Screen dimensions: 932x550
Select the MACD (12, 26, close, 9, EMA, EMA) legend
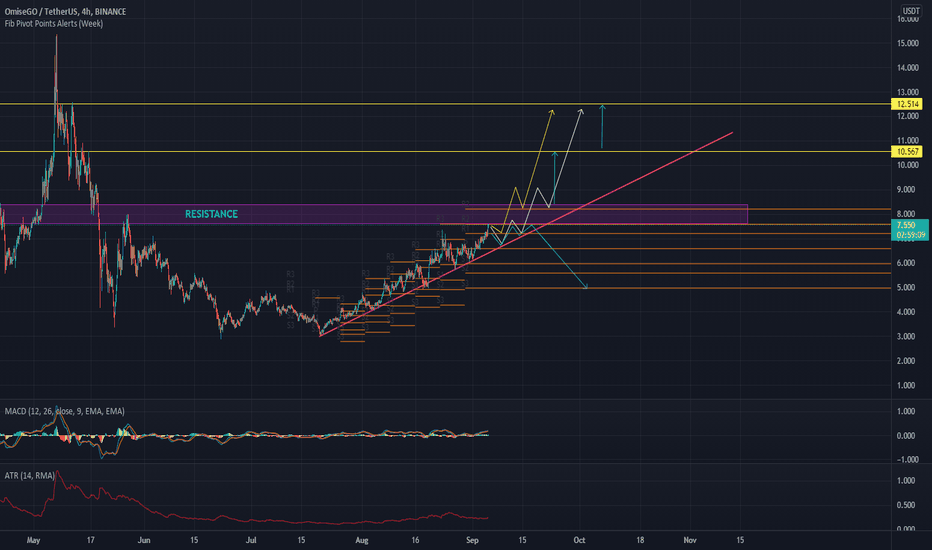(x=64, y=411)
